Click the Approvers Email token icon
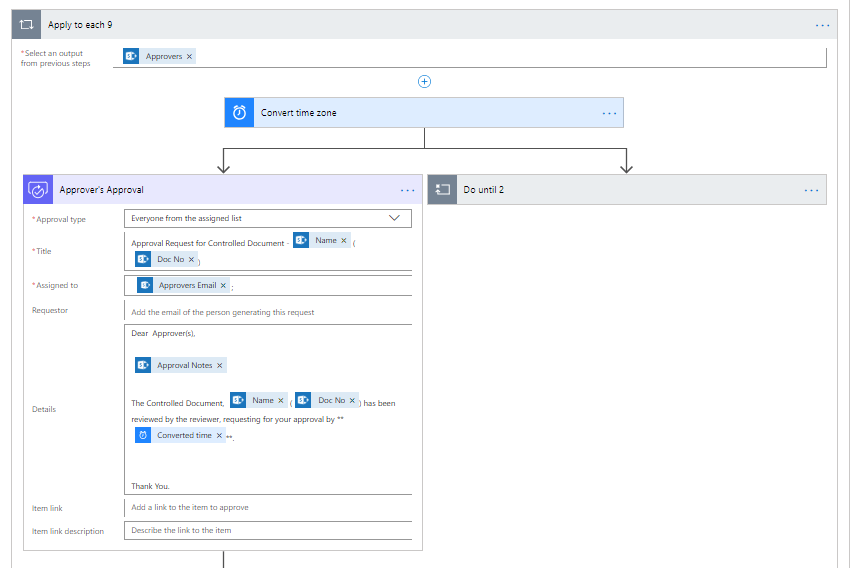This screenshot has width=862, height=568. (x=145, y=285)
